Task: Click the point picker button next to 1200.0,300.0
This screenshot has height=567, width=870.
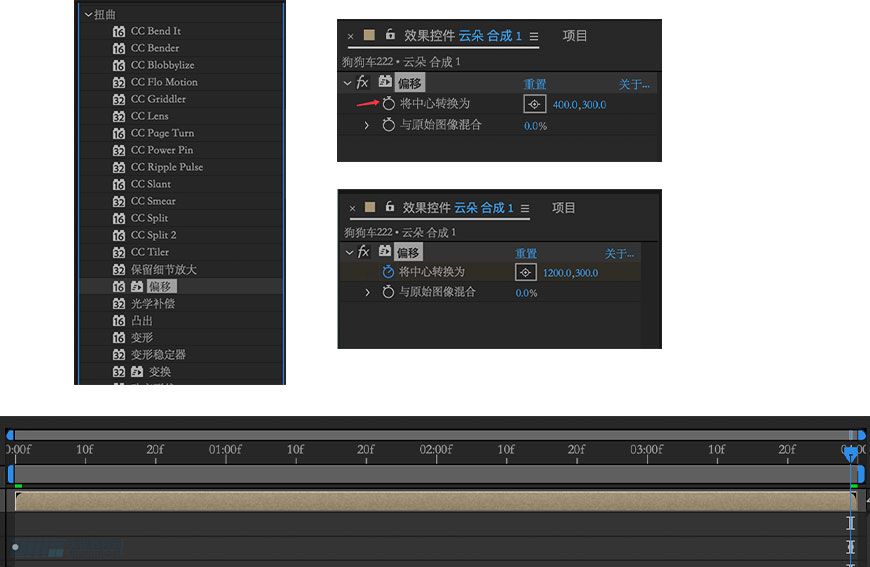Action: click(525, 272)
